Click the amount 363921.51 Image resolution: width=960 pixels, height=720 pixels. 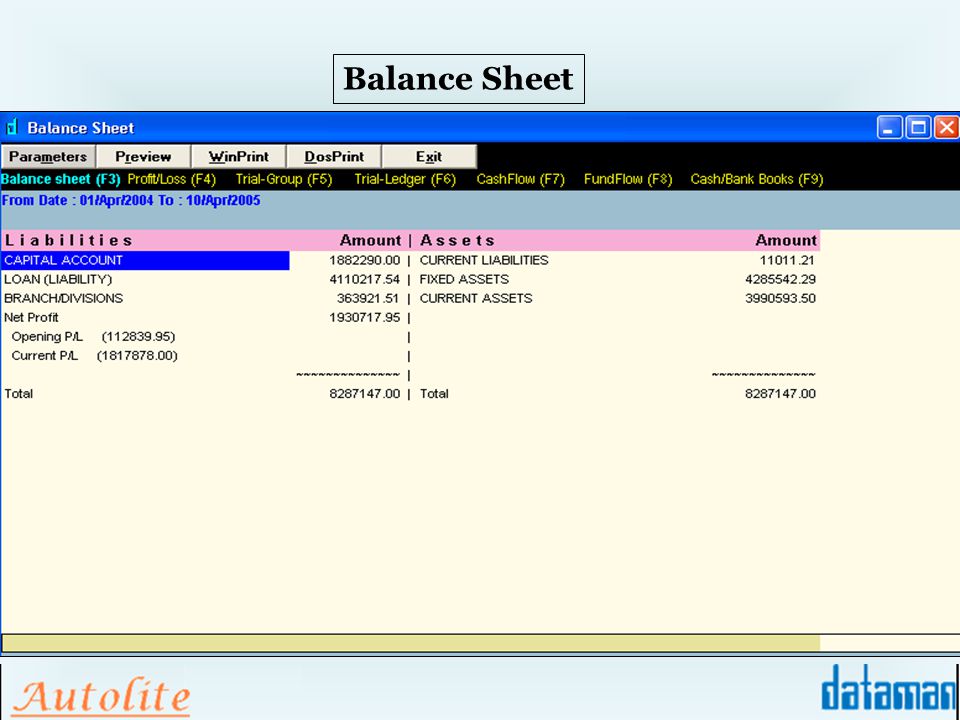pyautogui.click(x=368, y=298)
